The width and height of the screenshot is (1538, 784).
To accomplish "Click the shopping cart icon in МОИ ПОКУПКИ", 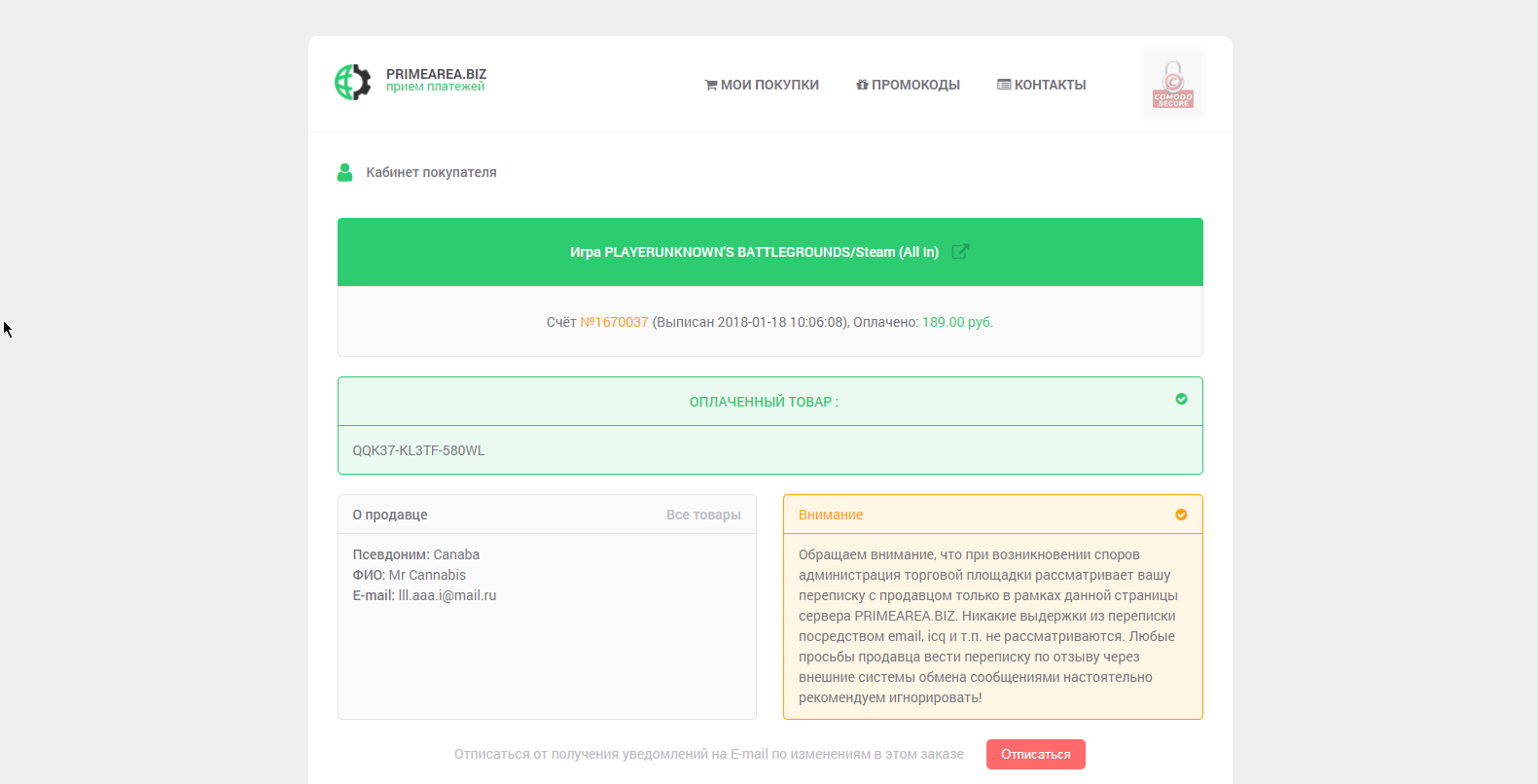I will point(711,85).
